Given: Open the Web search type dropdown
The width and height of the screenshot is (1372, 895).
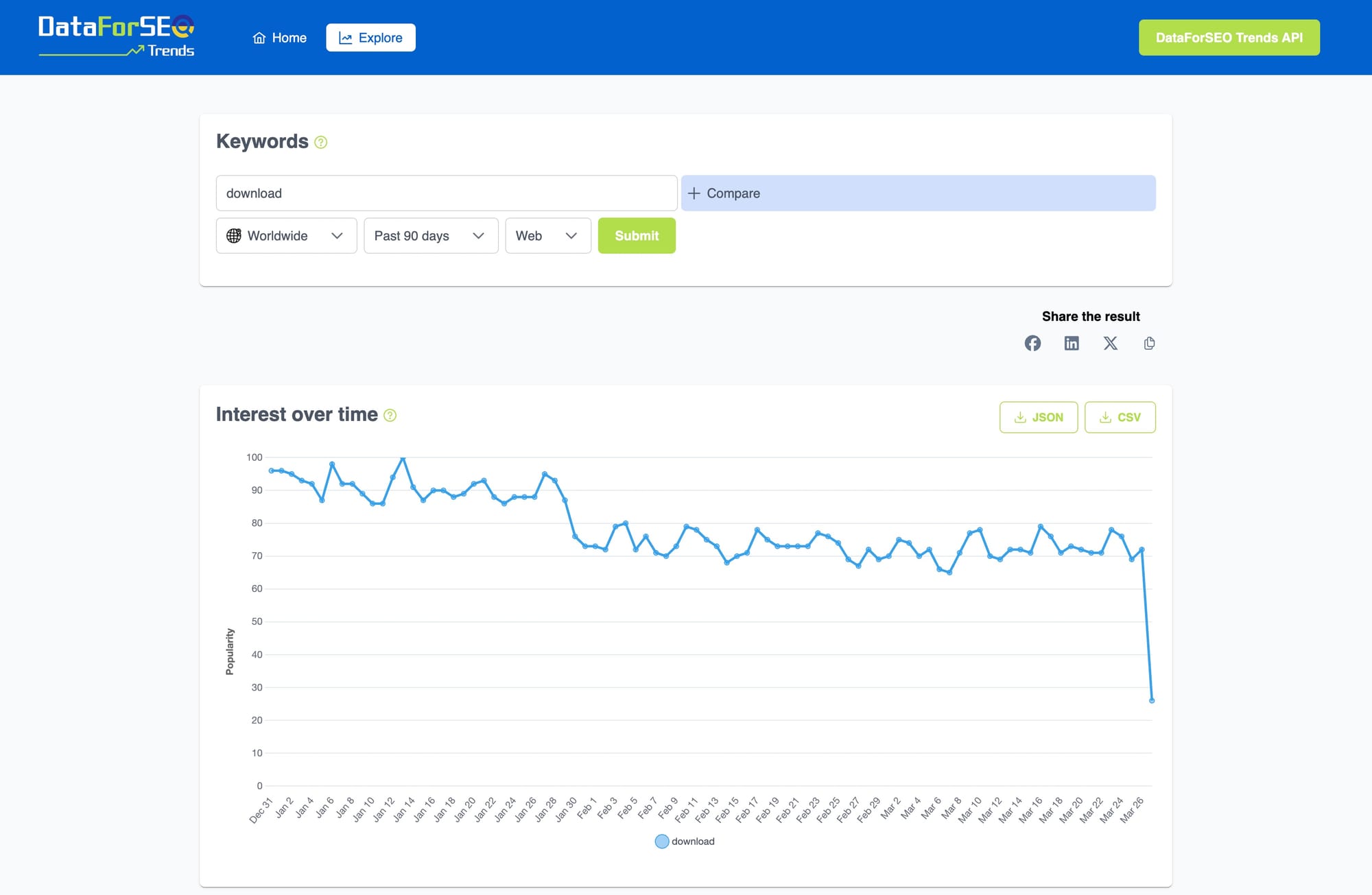Looking at the screenshot, I should 548,236.
